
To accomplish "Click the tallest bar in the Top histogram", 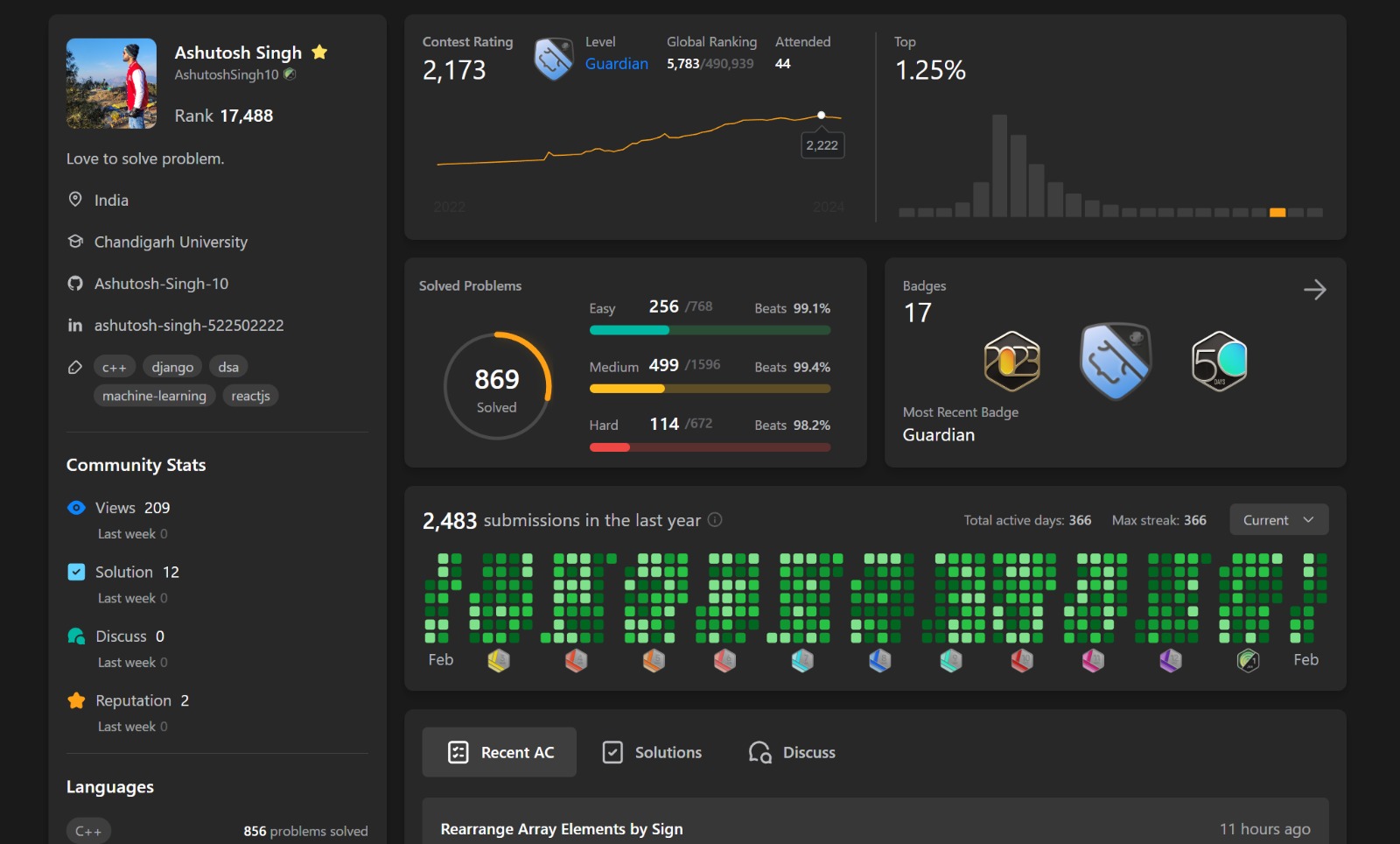I will [x=999, y=165].
